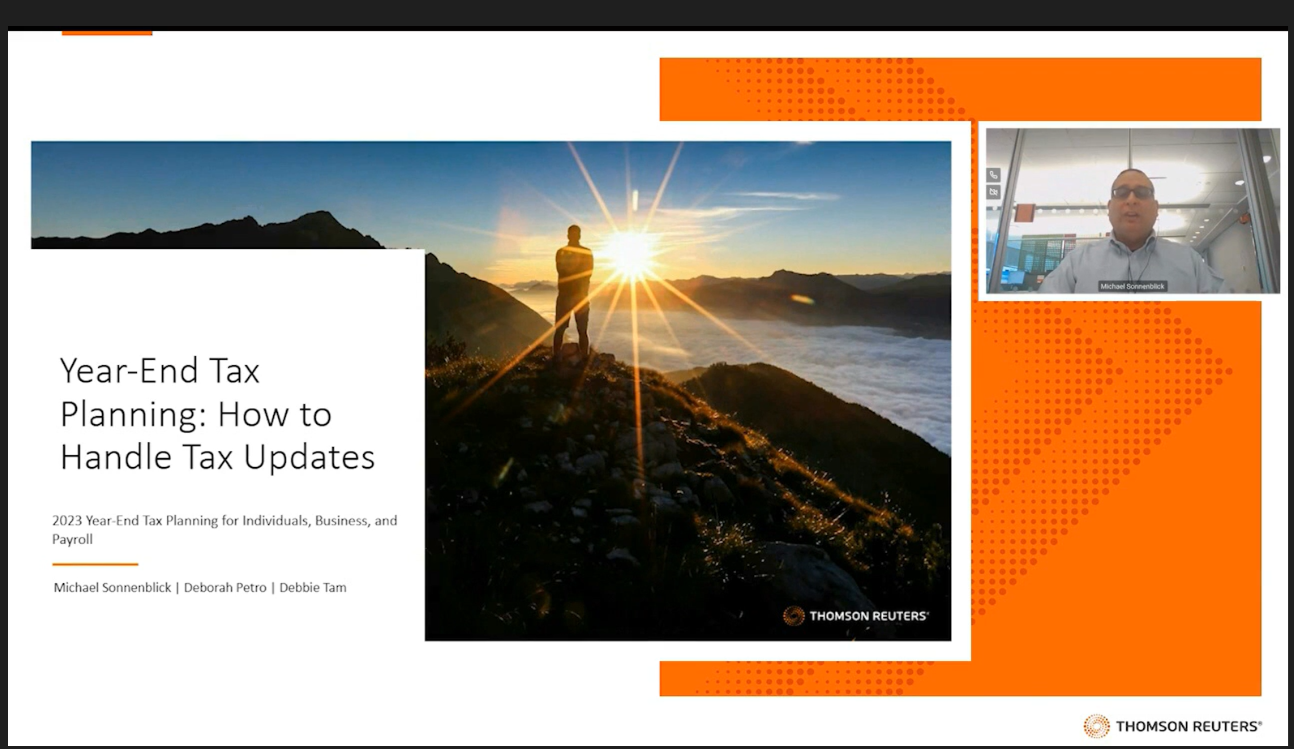Screen dimensions: 1294x749
Task: Click the "THOMSON REUTERS" text inside the photo
Action: 868,616
